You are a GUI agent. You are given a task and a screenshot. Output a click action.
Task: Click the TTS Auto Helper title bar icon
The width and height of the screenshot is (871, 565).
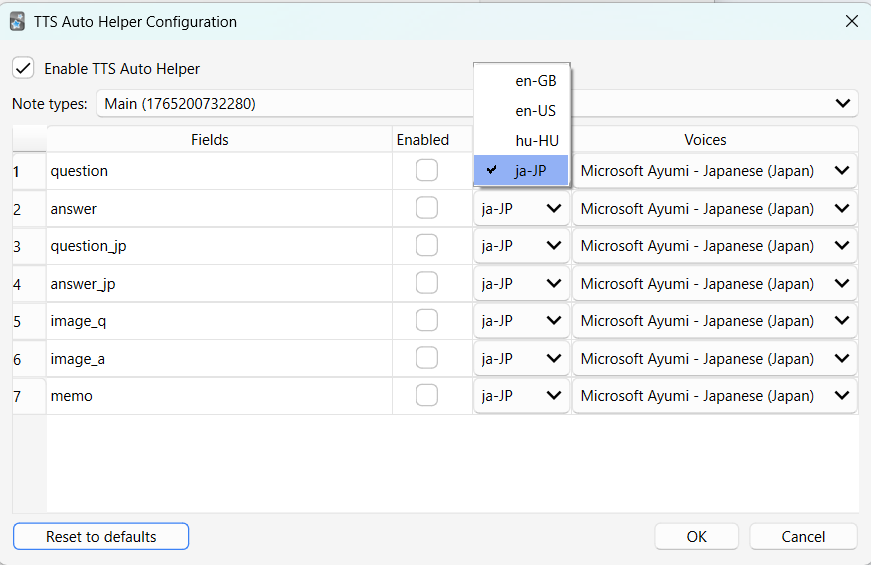[17, 21]
